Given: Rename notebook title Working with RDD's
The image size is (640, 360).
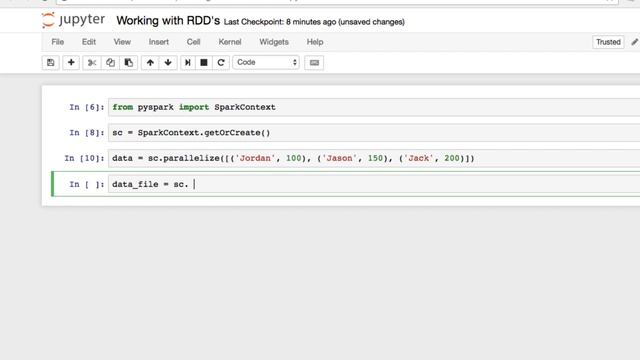Looking at the screenshot, I should (168, 21).
